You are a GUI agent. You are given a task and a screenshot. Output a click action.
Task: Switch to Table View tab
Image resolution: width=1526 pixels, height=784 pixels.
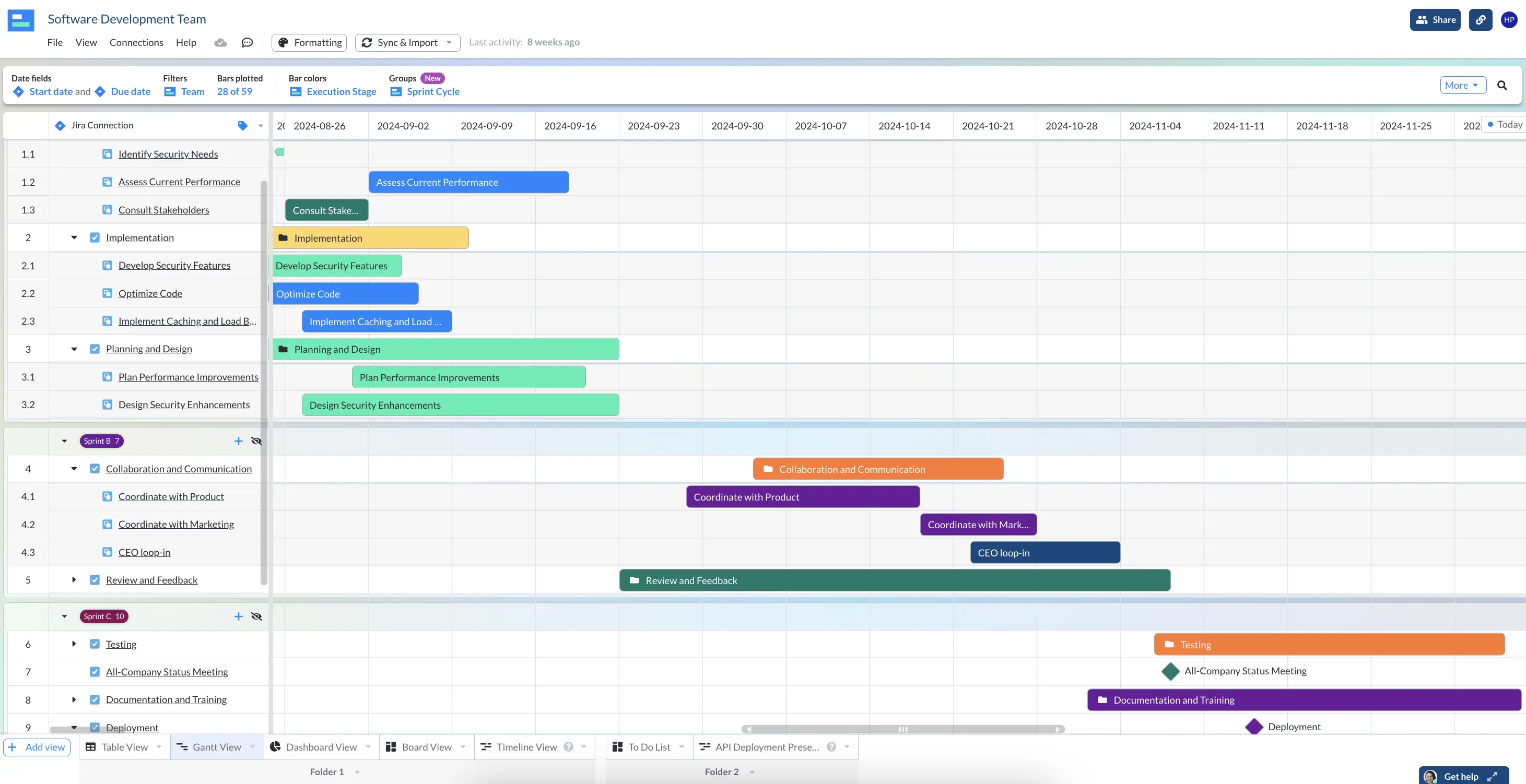point(124,747)
